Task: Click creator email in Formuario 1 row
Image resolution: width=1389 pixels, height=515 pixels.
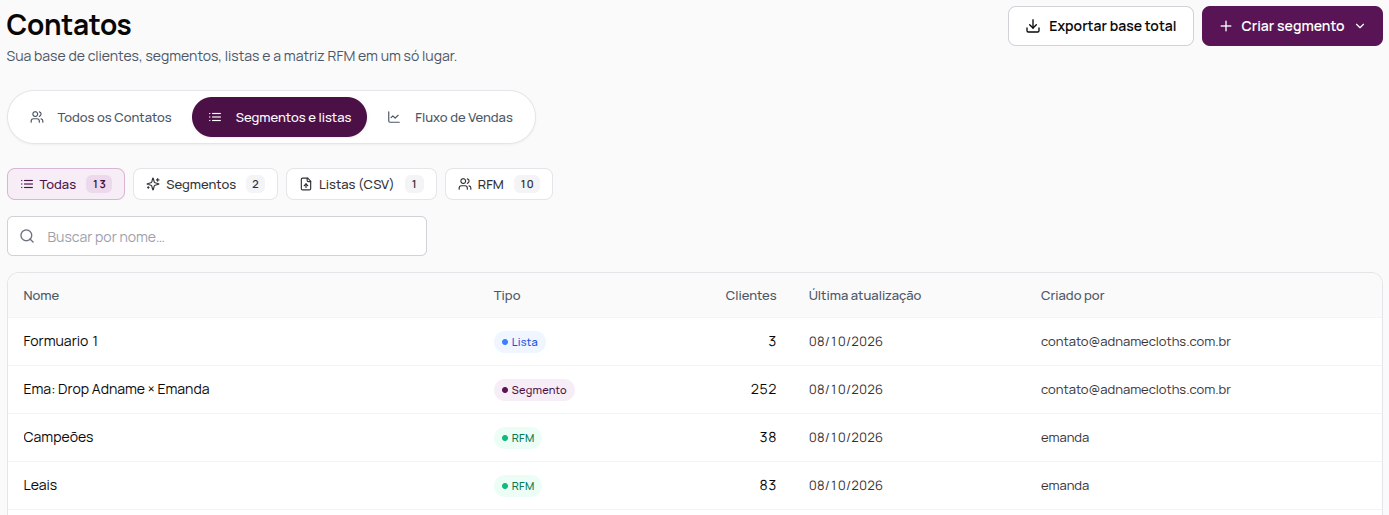Action: coord(1135,342)
